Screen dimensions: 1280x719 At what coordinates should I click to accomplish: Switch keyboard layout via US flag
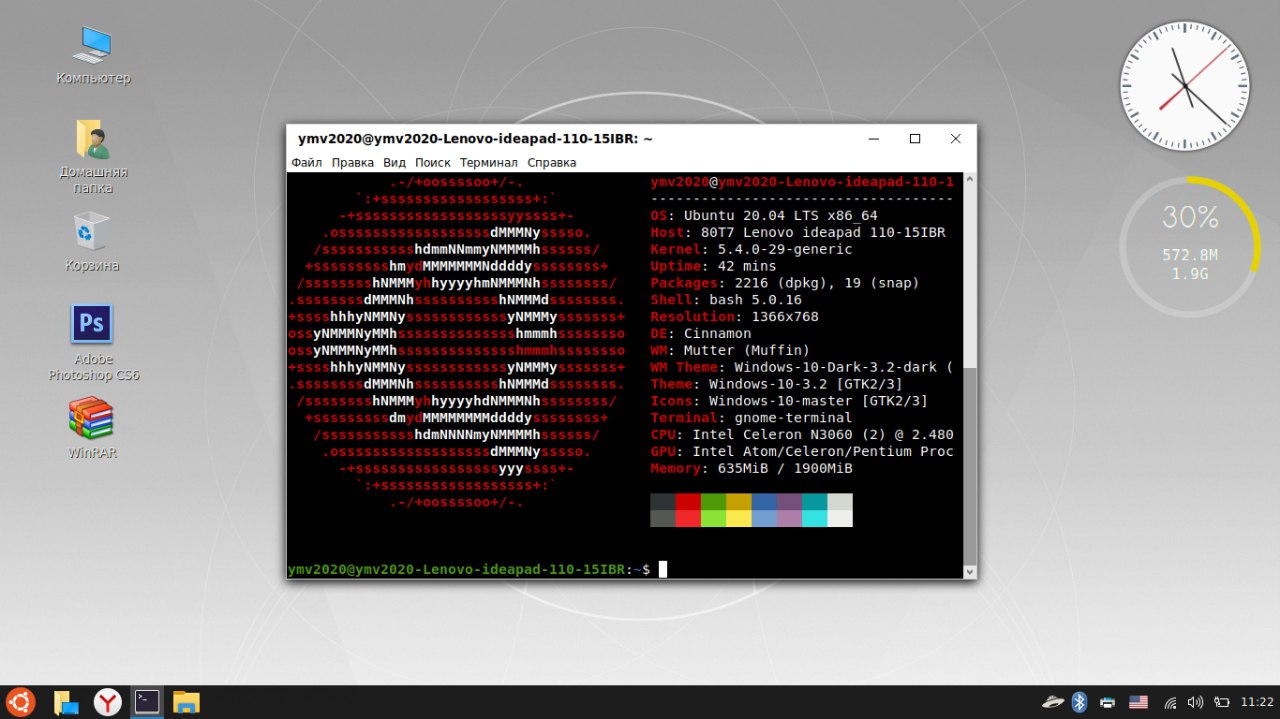(1138, 702)
